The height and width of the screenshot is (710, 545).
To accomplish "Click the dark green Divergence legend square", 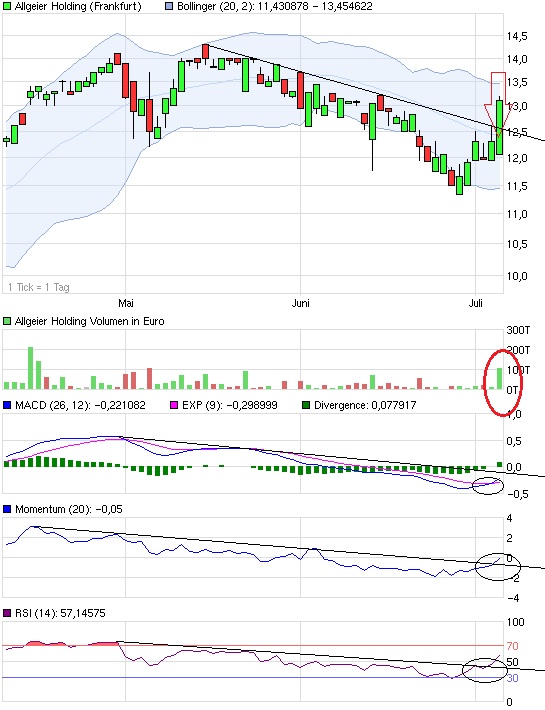I will pos(306,405).
